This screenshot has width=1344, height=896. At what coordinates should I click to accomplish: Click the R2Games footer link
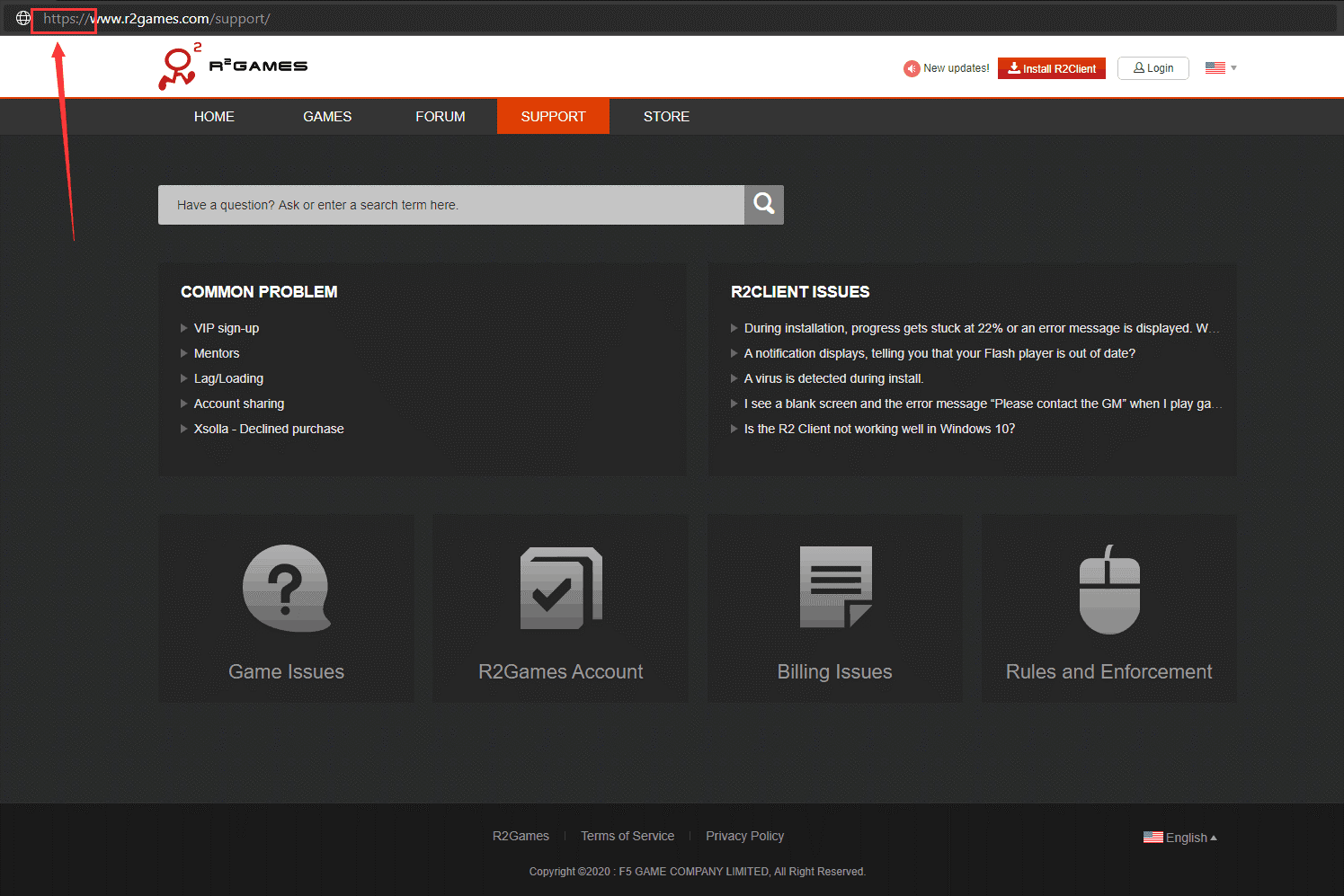point(521,836)
